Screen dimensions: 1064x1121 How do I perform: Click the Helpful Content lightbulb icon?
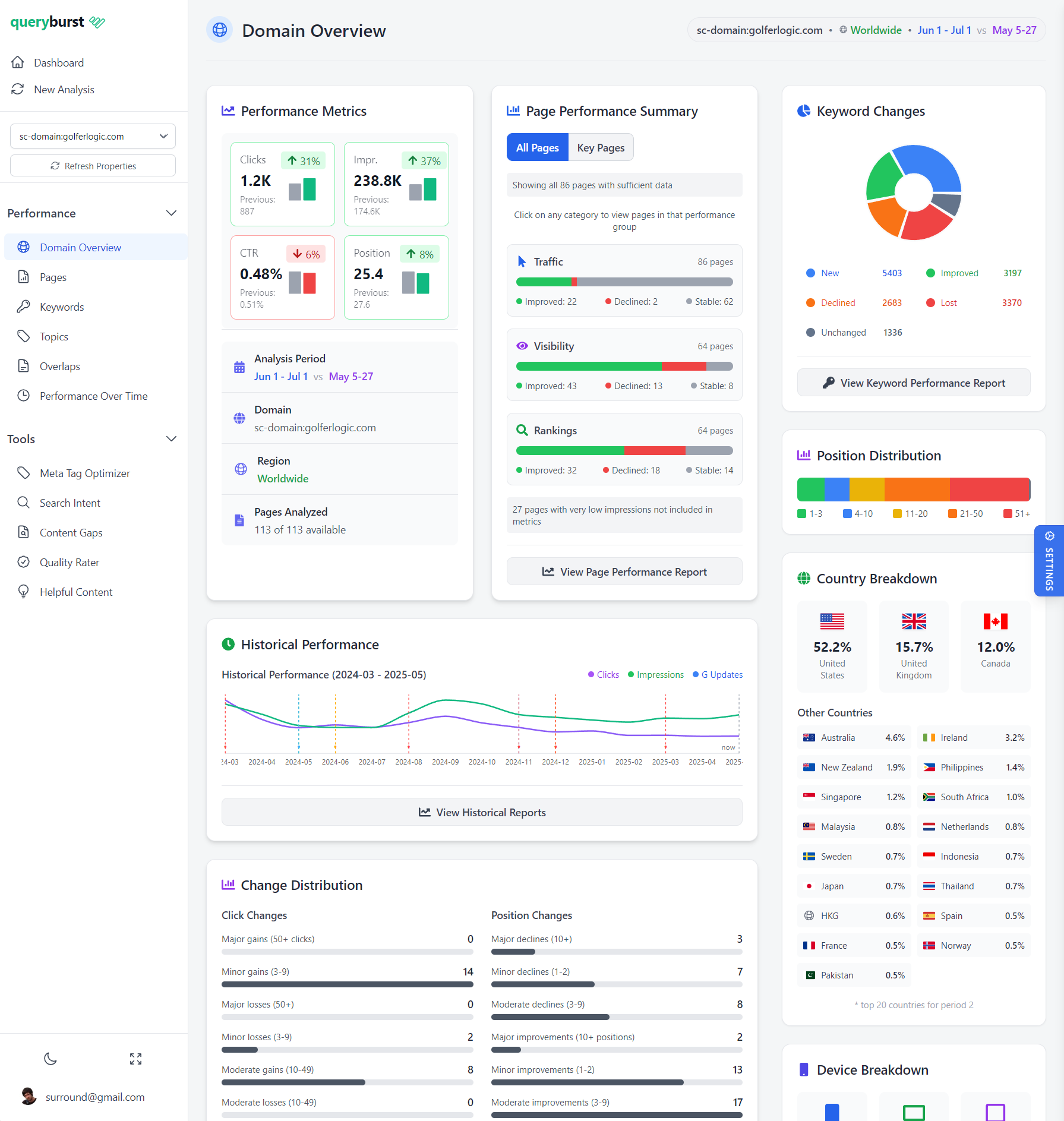[24, 592]
